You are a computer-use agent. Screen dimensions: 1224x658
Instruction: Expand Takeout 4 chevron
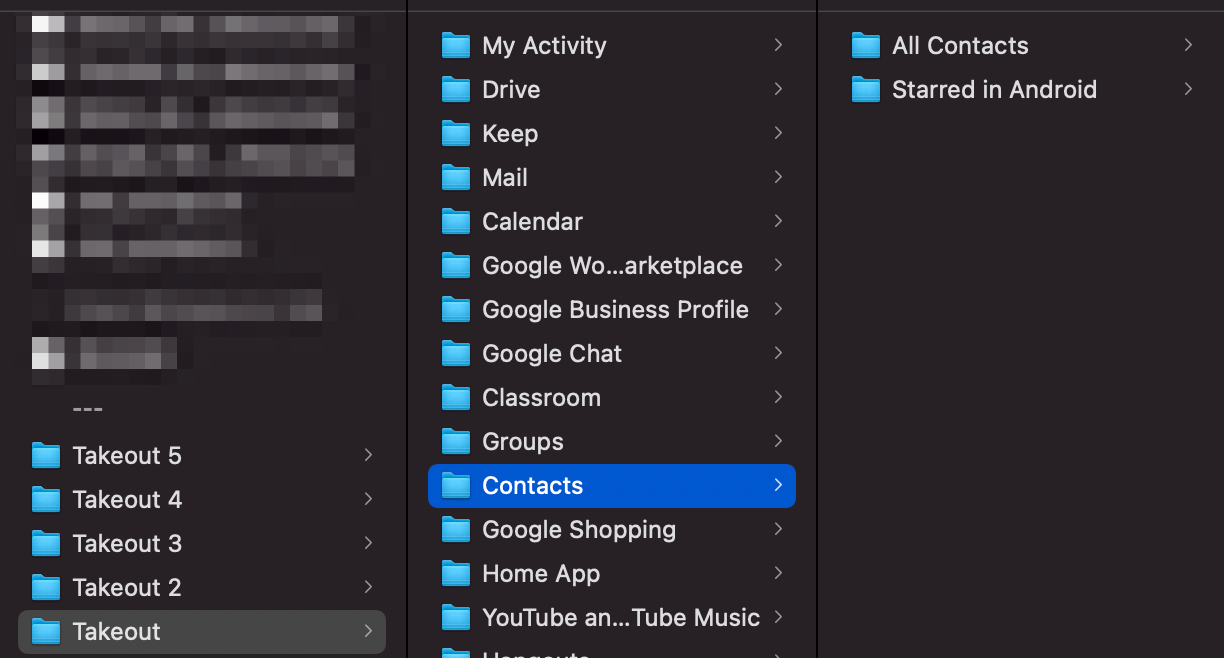(x=368, y=499)
